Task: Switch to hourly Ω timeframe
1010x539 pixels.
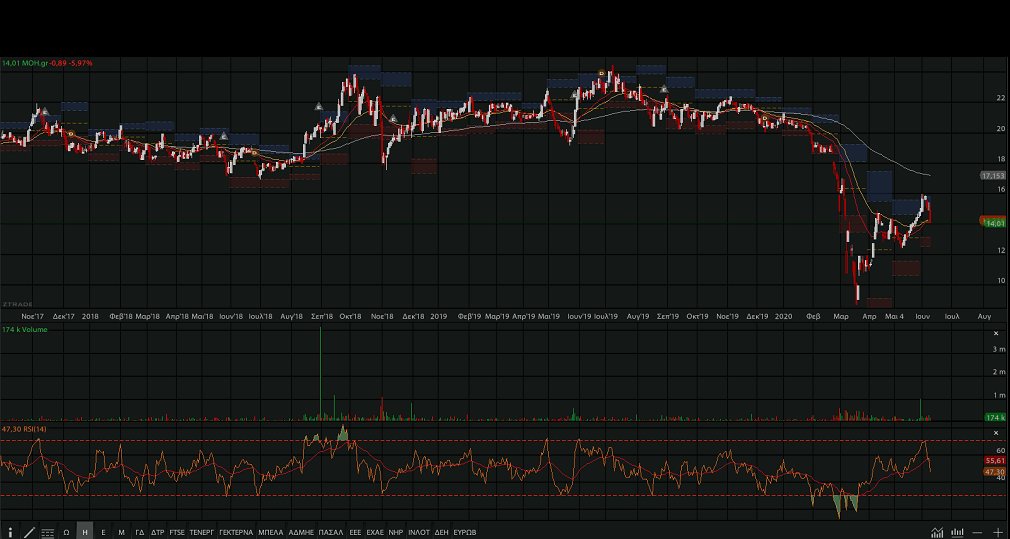Action: pyautogui.click(x=66, y=532)
